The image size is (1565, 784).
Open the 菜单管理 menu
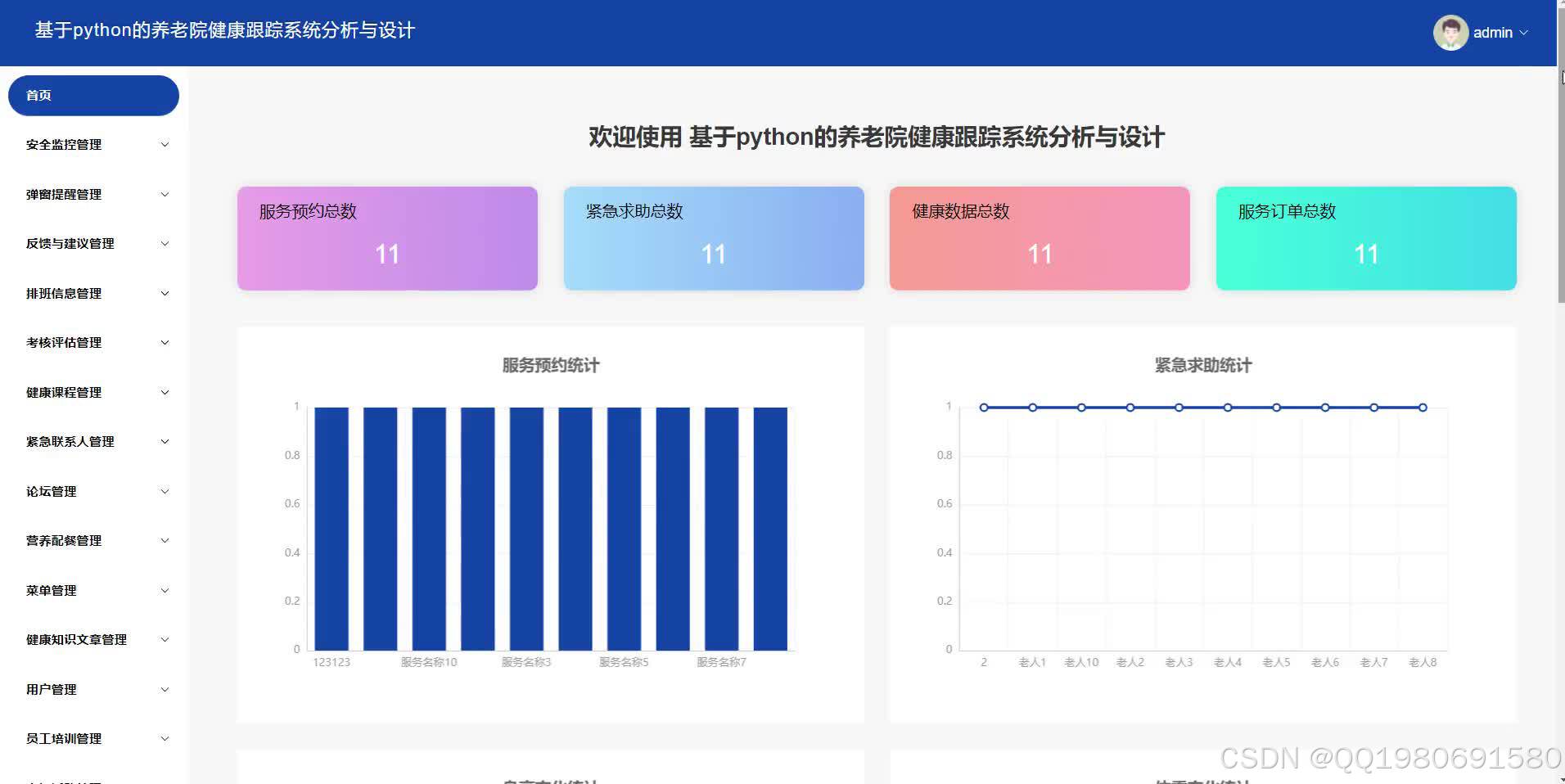[93, 591]
